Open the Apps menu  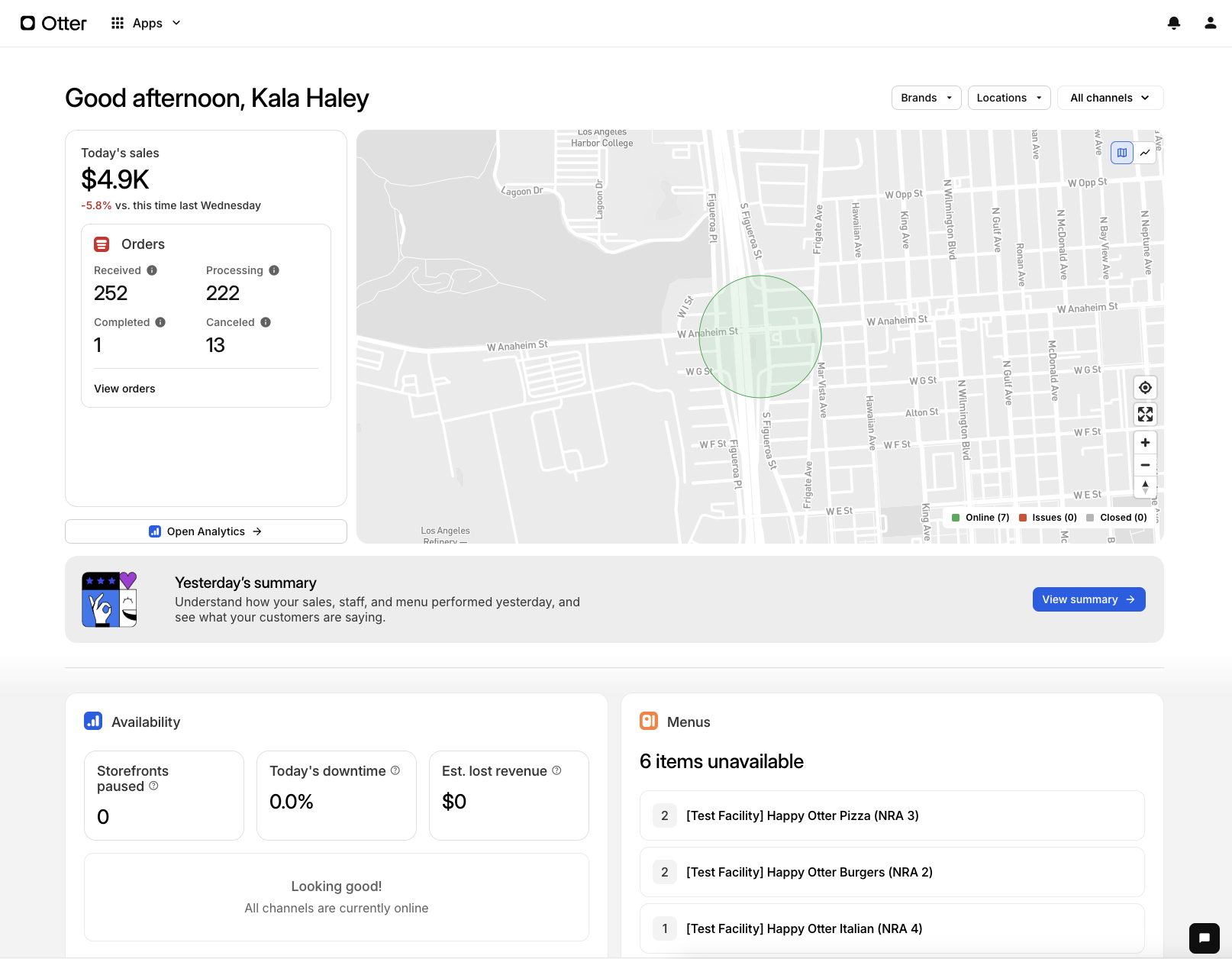146,23
